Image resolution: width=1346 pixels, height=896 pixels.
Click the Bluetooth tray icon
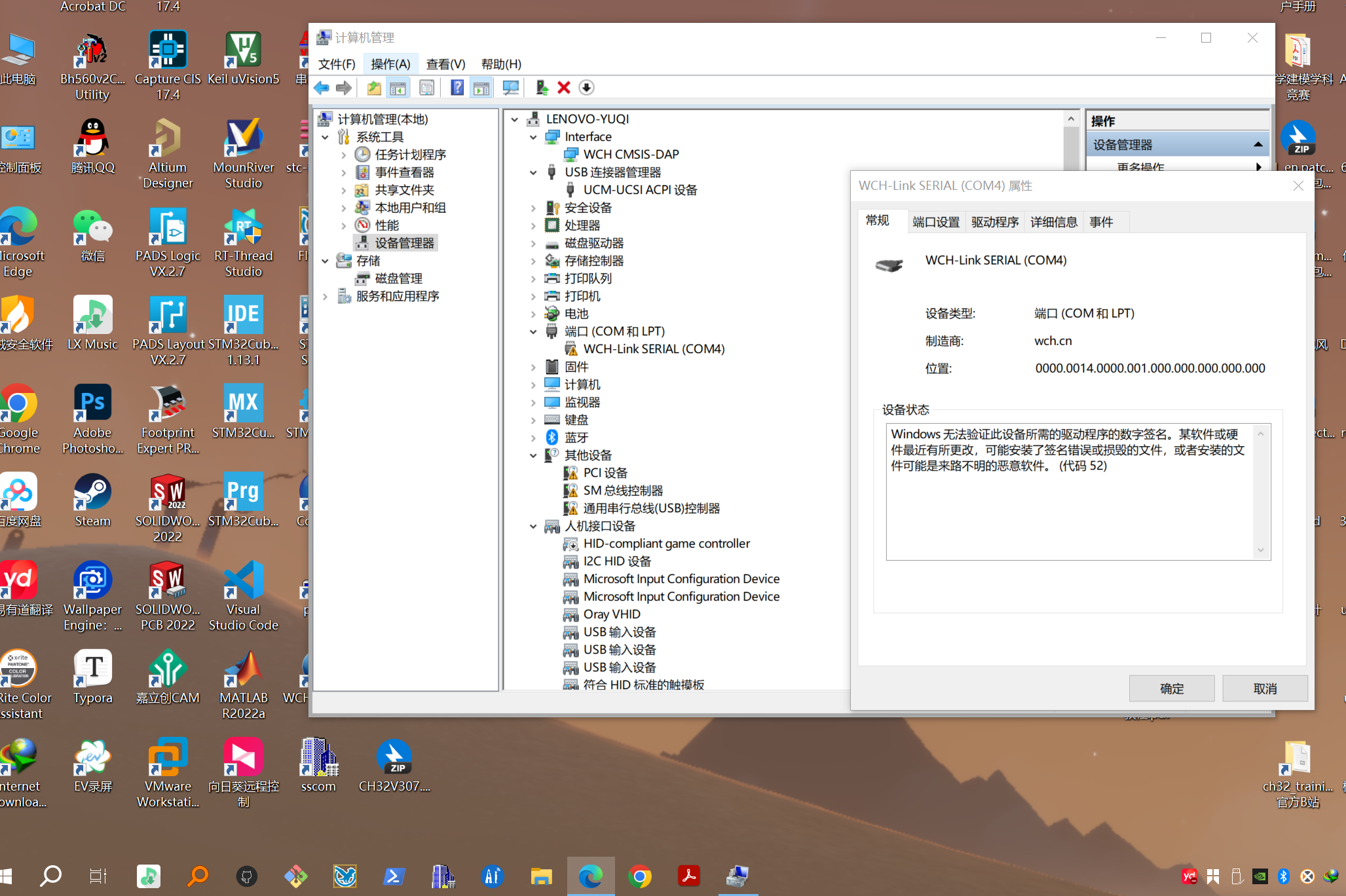click(x=1284, y=876)
